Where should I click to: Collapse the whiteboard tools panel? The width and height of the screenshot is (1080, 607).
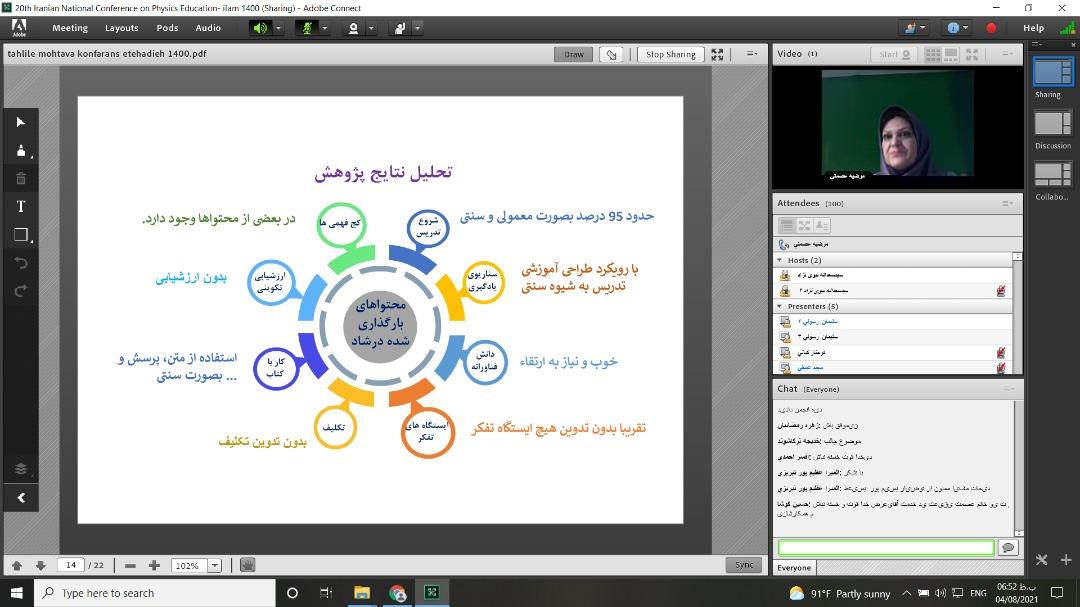(x=21, y=497)
